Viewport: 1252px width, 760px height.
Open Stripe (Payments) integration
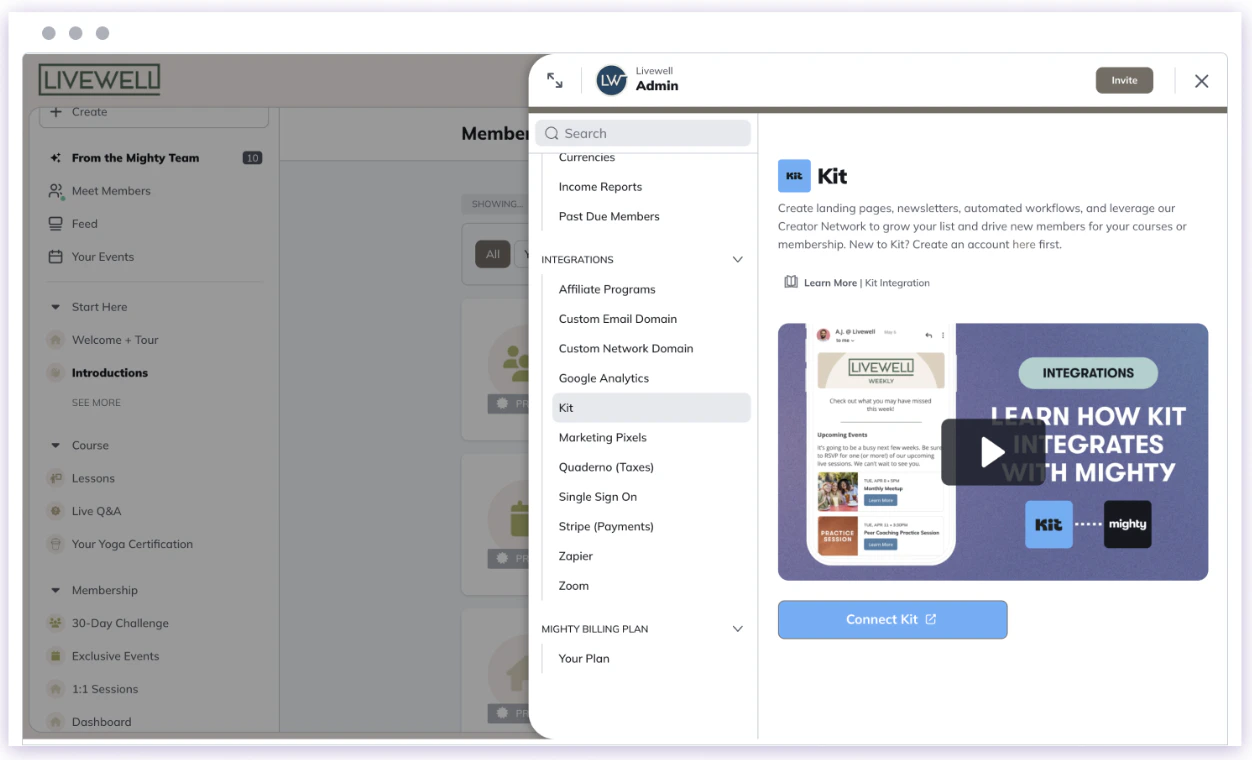[x=606, y=526]
